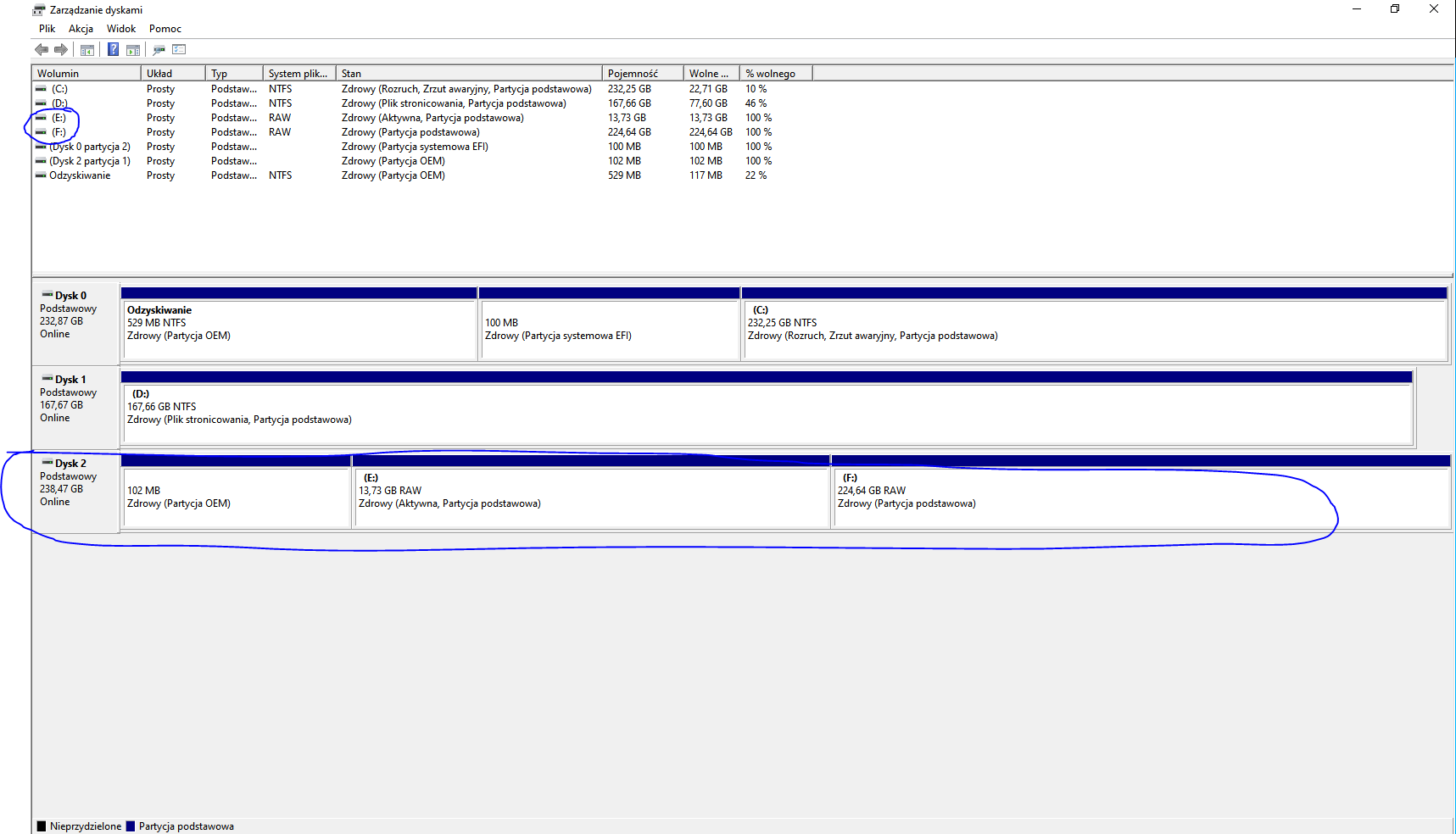This screenshot has height=834, width=1456.
Task: Click the checklist settings toolbar icon
Action: [x=179, y=49]
